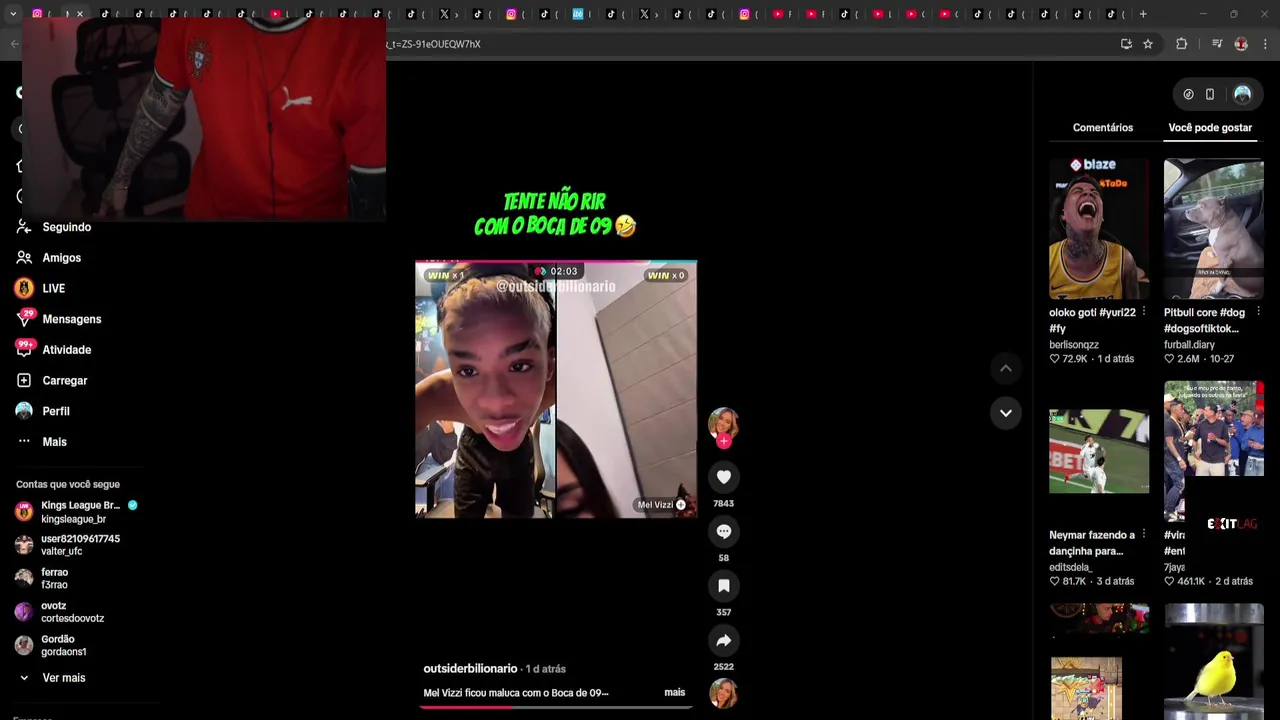Select Mensagens in the sidebar menu

[72, 319]
